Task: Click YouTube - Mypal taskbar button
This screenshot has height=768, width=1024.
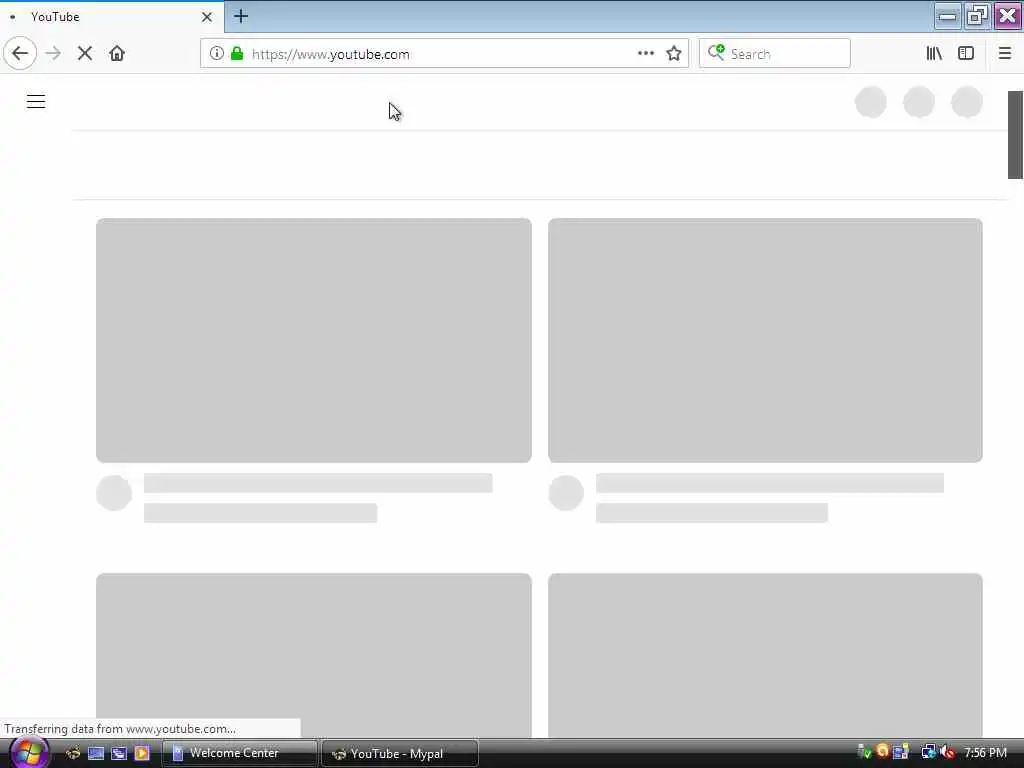Action: click(400, 754)
